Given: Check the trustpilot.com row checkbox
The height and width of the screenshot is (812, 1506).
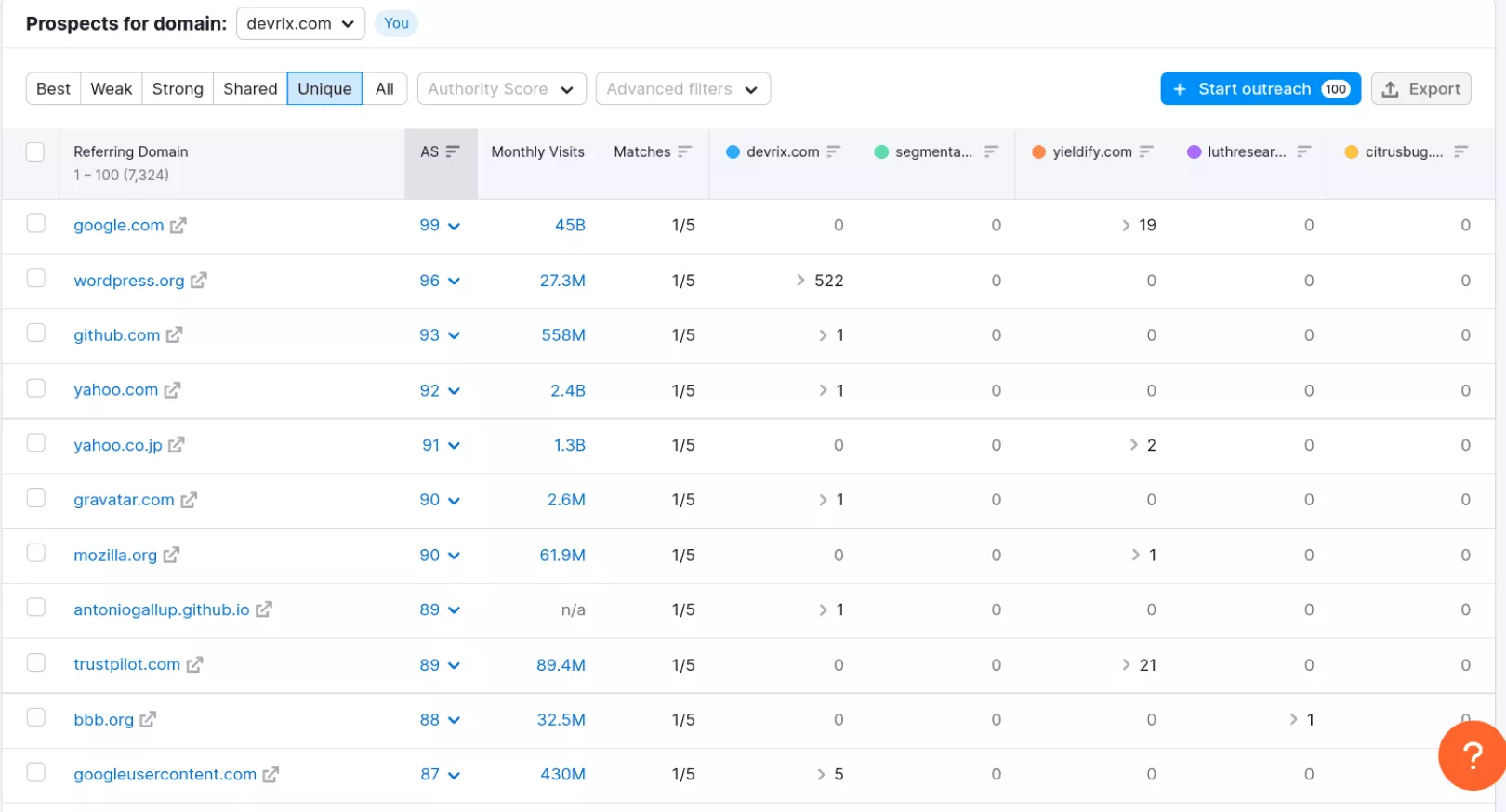Looking at the screenshot, I should tap(35, 661).
